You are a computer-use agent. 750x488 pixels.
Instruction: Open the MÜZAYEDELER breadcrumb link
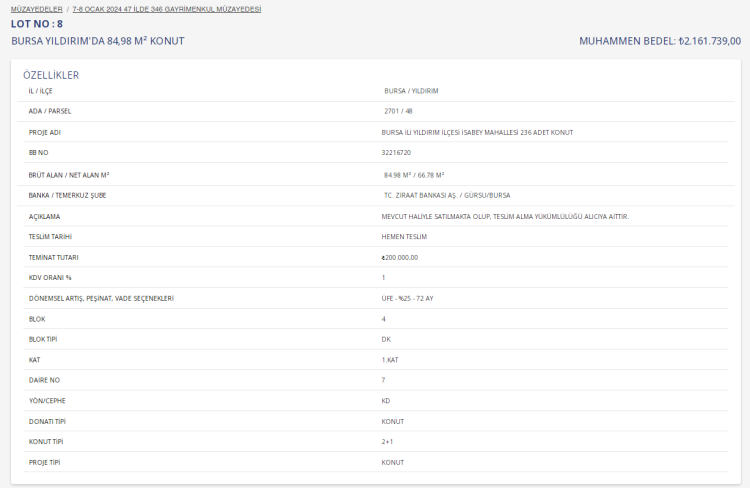tap(37, 8)
